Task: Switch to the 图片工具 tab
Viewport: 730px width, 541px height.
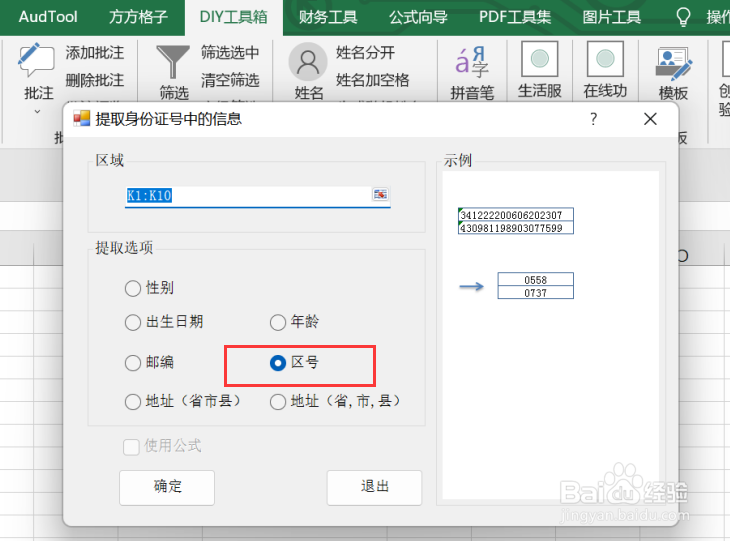Action: pos(611,17)
